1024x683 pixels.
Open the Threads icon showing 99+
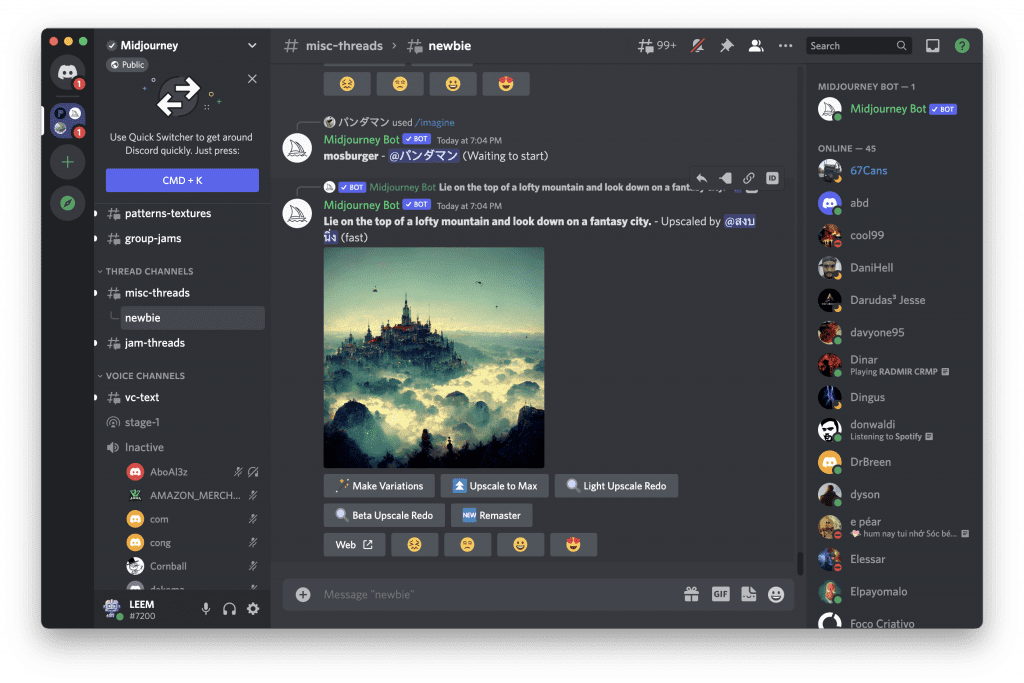pos(657,46)
